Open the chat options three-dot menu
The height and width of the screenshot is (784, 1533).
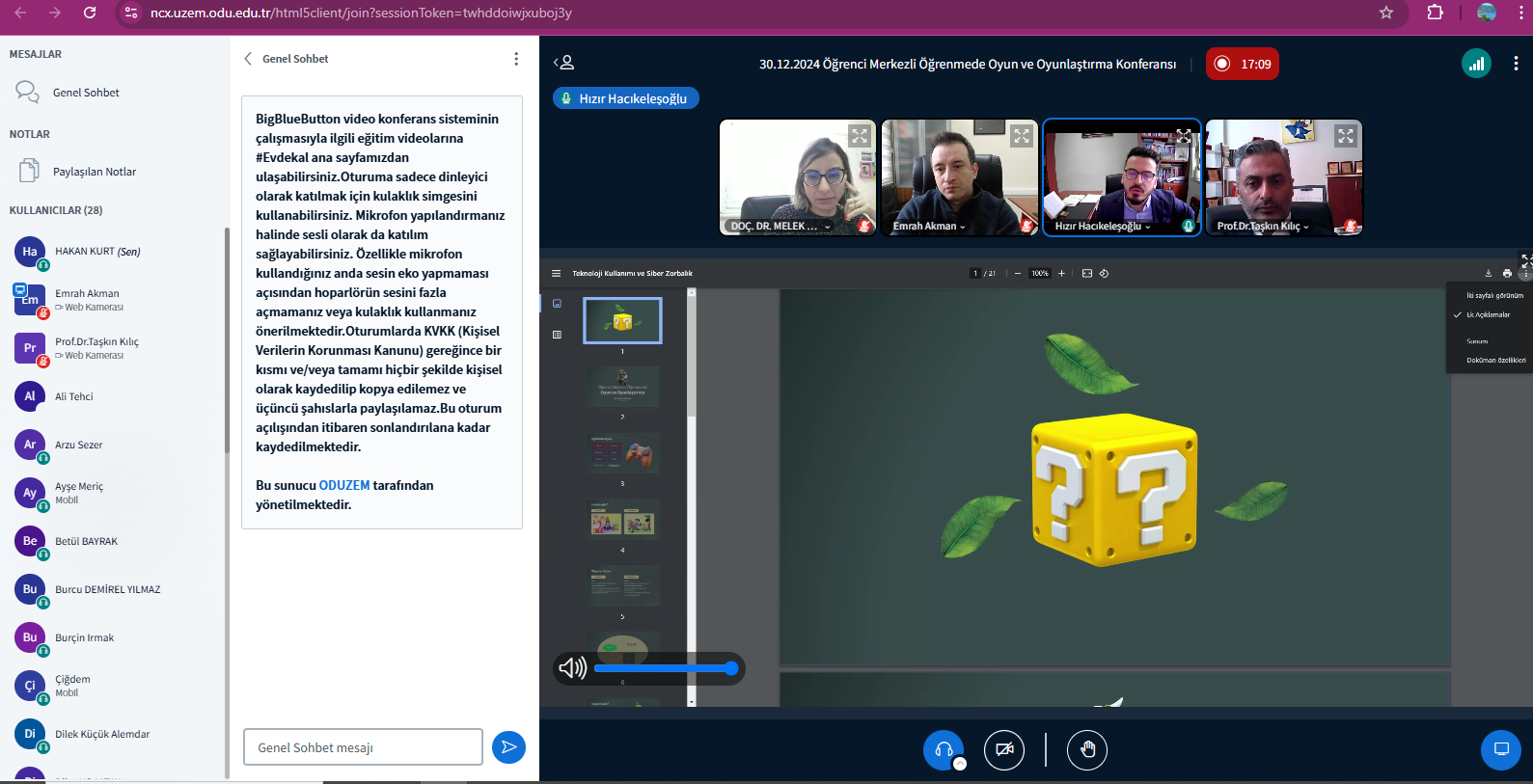tap(516, 59)
